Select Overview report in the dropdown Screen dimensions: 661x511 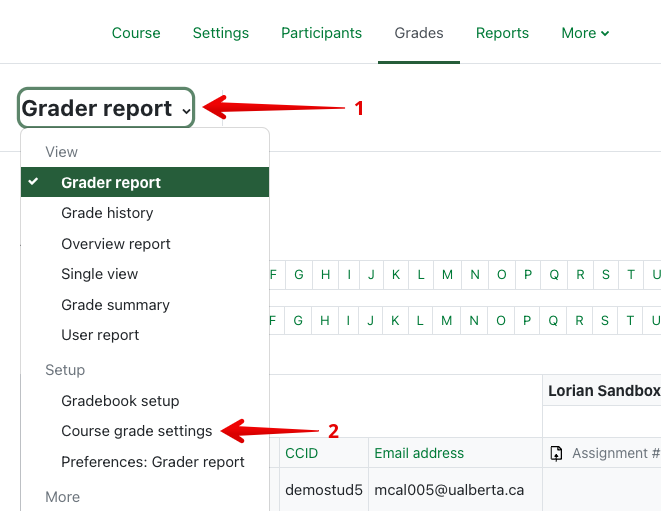point(116,244)
